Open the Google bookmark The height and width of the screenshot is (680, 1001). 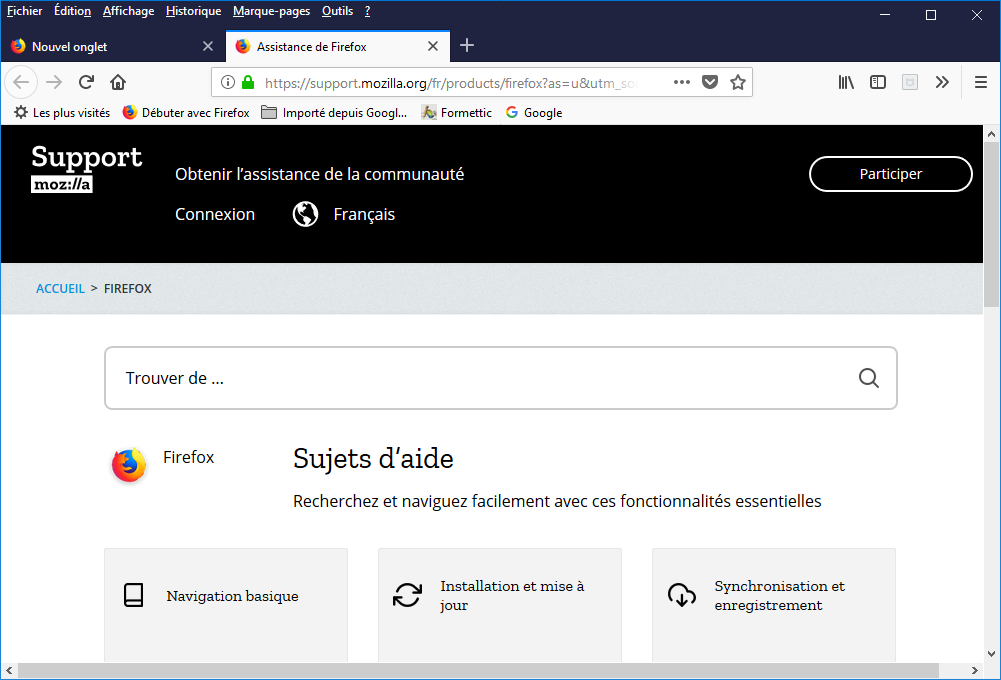(x=534, y=112)
